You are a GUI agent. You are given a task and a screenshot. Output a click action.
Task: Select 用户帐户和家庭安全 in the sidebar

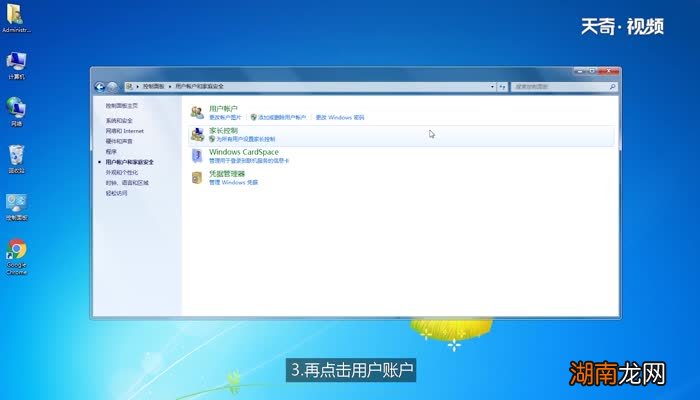click(129, 162)
